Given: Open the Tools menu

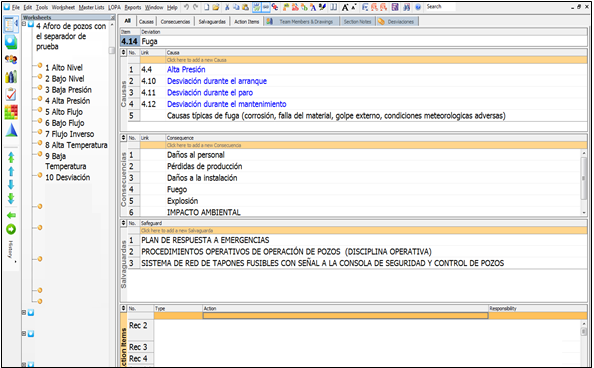Looking at the screenshot, I should point(42,7).
